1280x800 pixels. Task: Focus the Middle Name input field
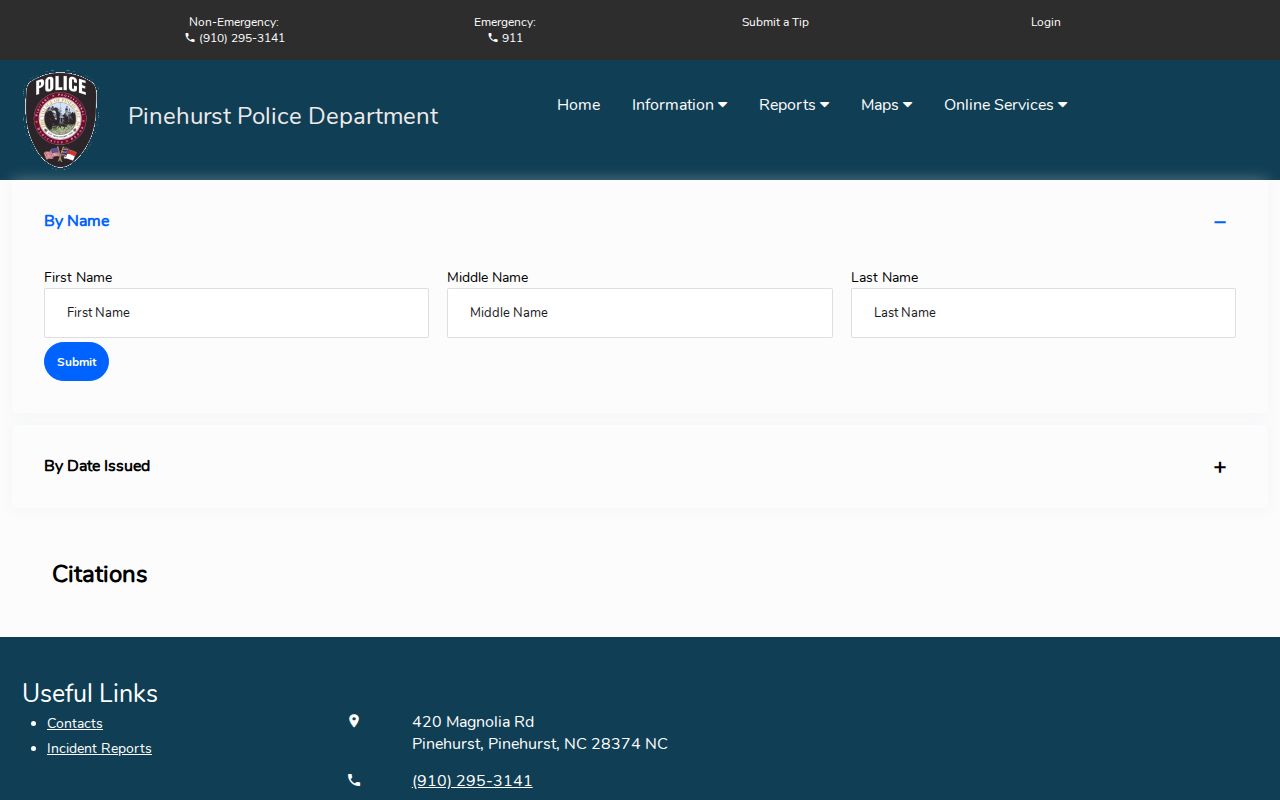point(640,313)
